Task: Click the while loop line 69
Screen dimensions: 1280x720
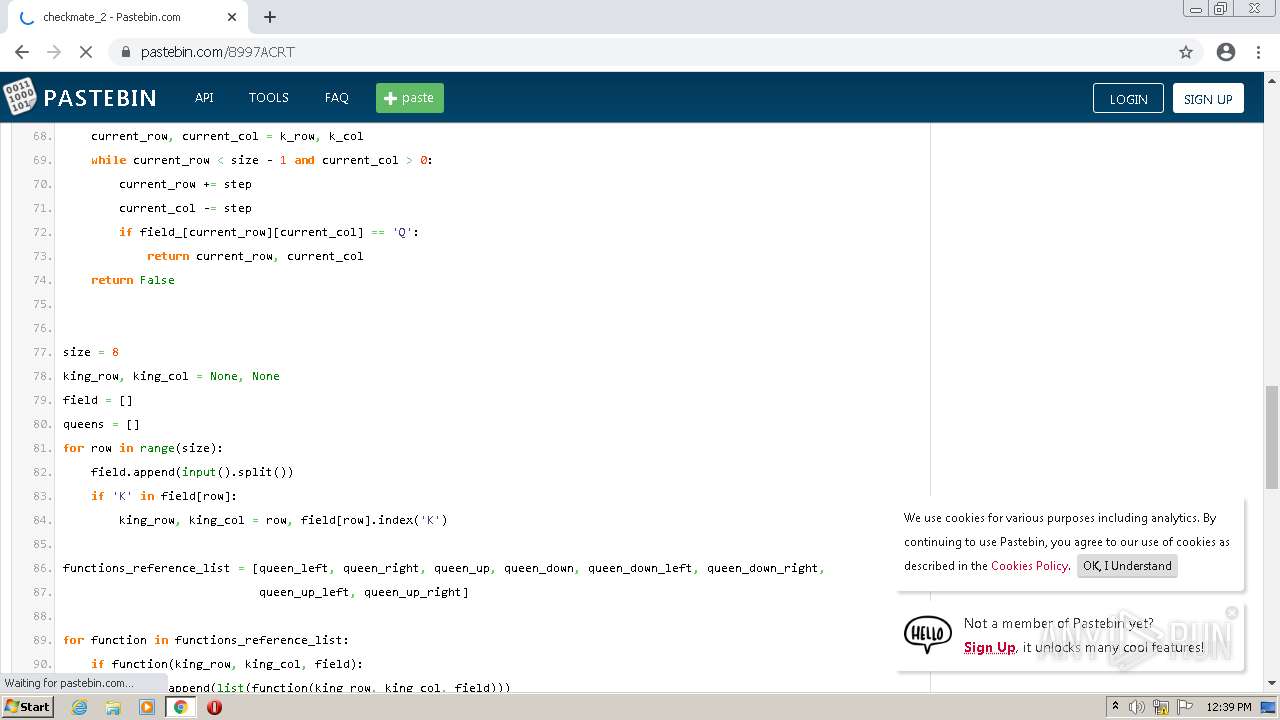Action: [x=262, y=160]
